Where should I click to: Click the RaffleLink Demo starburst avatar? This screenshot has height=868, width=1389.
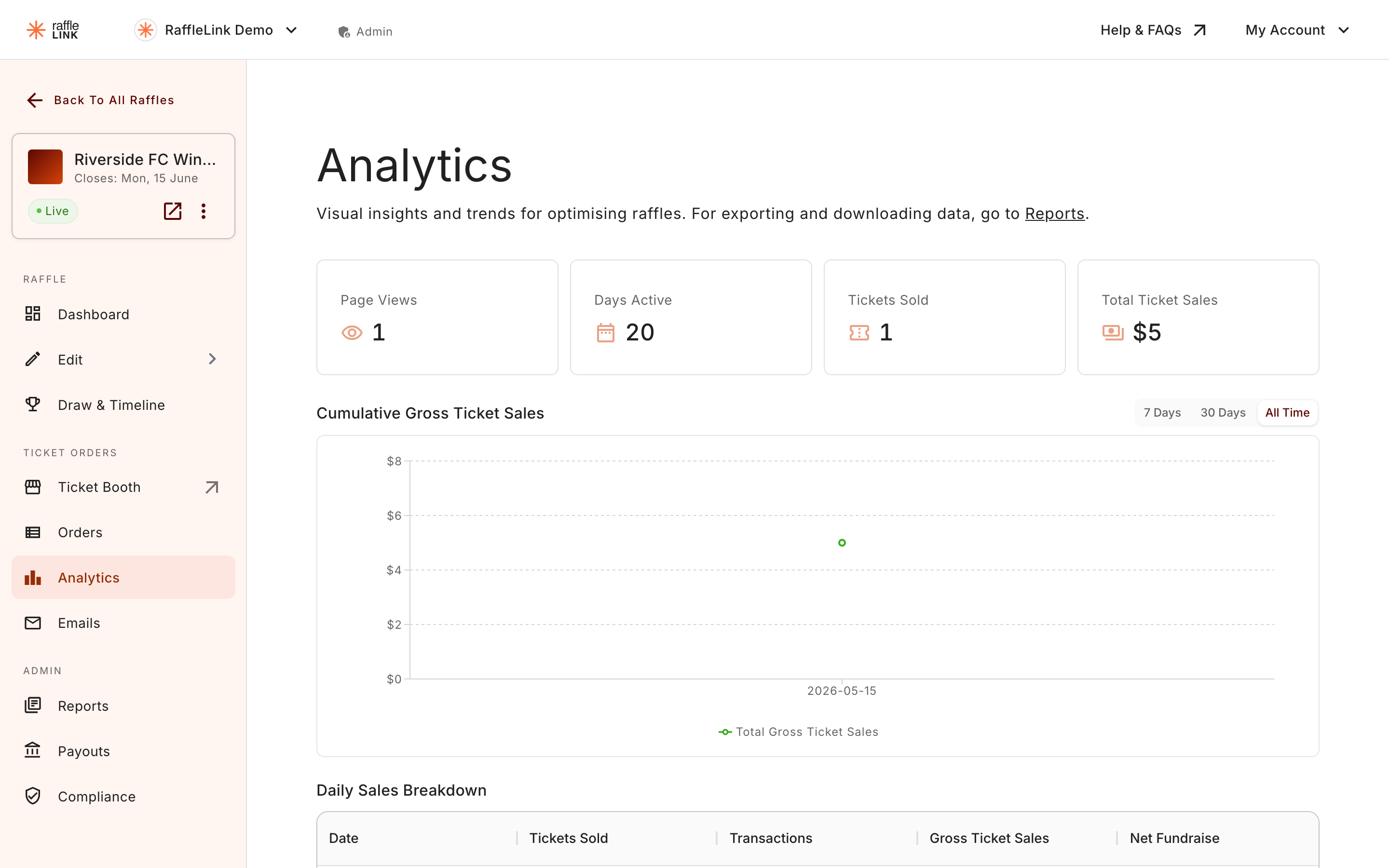(x=146, y=30)
